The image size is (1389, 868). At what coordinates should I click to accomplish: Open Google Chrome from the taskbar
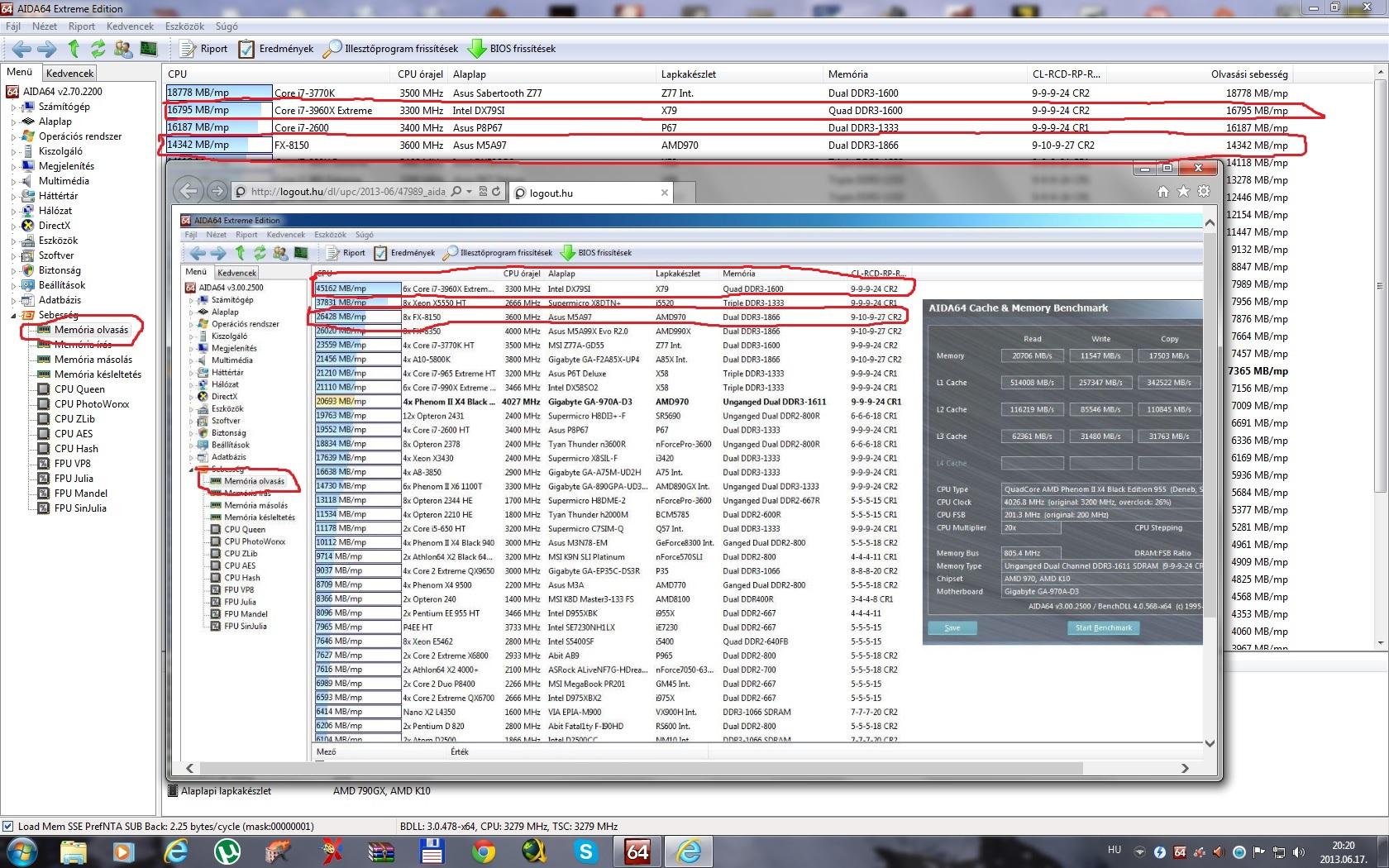(484, 851)
